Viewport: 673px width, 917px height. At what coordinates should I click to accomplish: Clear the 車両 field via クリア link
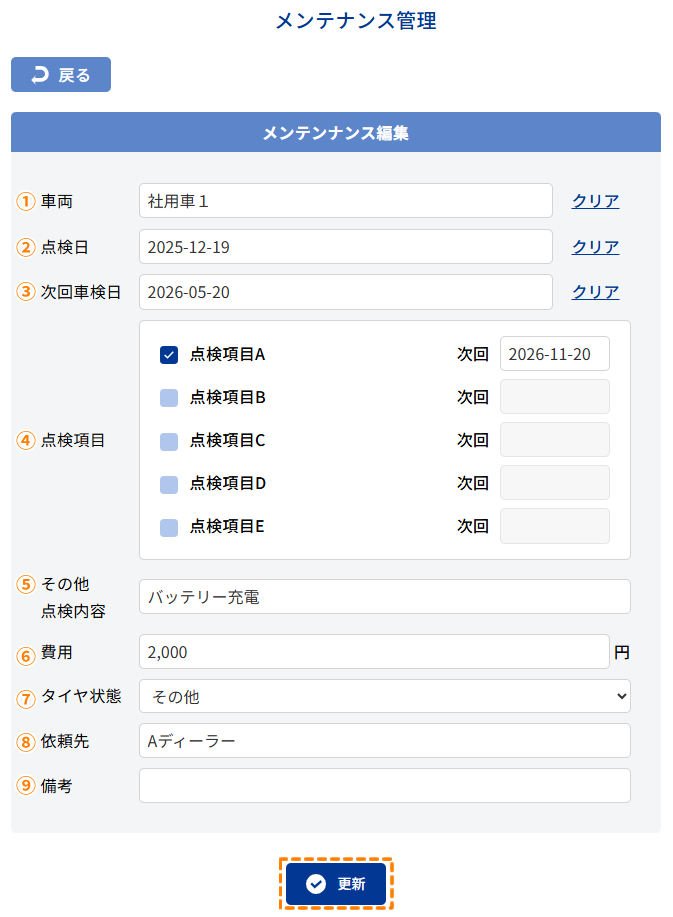click(595, 201)
